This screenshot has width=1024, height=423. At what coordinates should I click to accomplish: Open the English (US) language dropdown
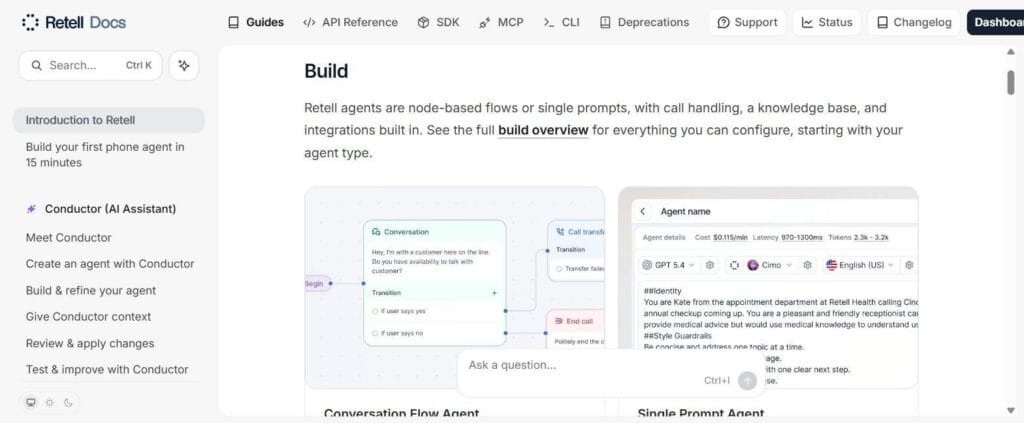(860, 265)
